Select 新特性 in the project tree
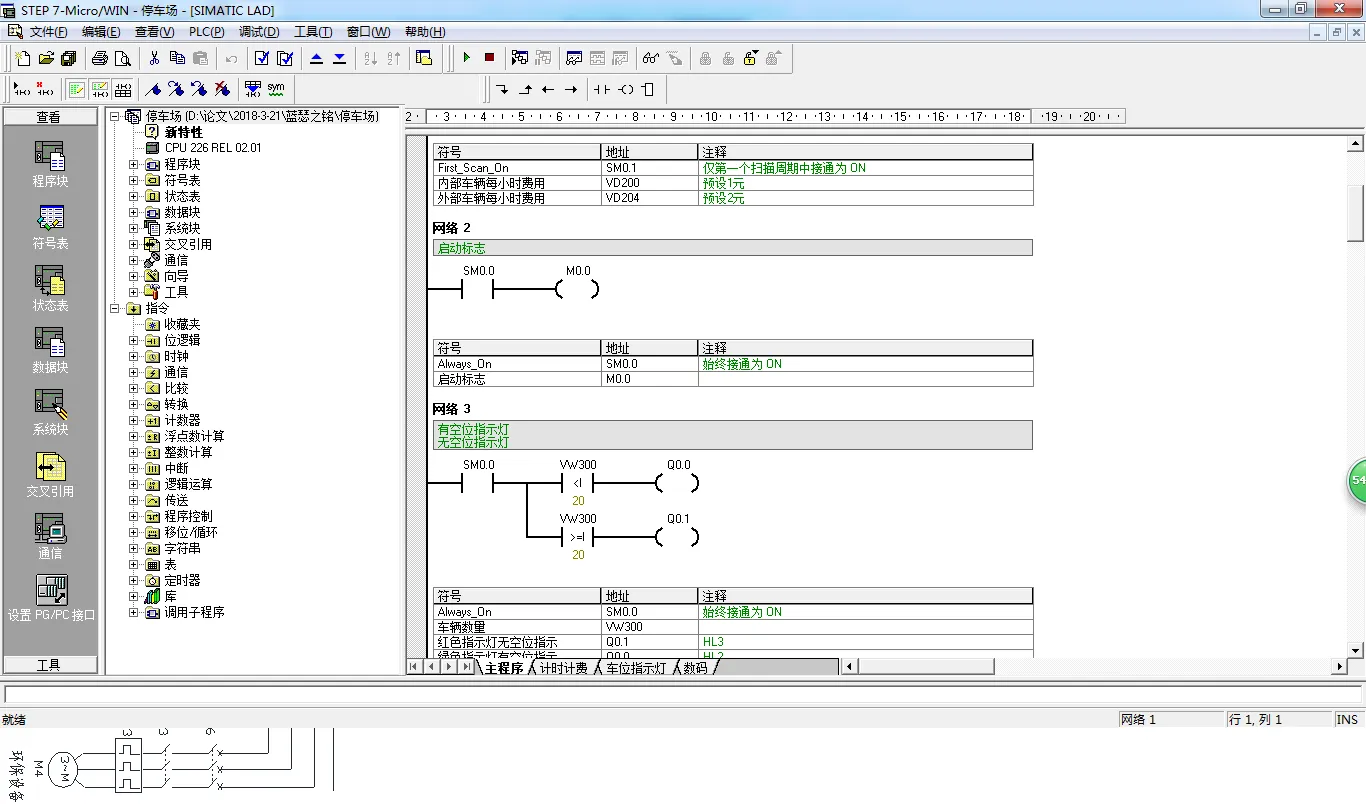 click(183, 132)
